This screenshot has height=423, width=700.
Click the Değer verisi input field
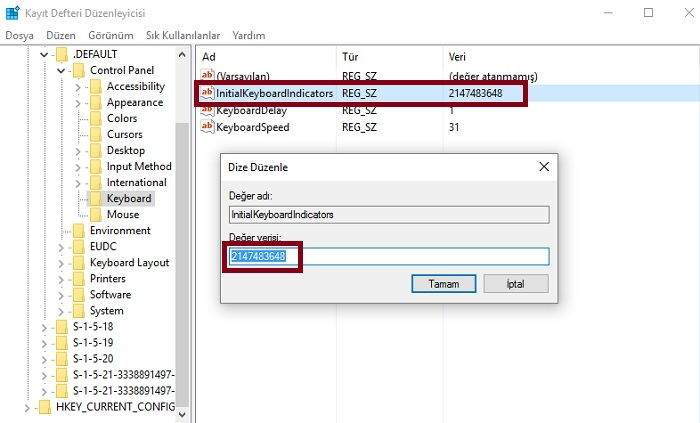point(420,257)
